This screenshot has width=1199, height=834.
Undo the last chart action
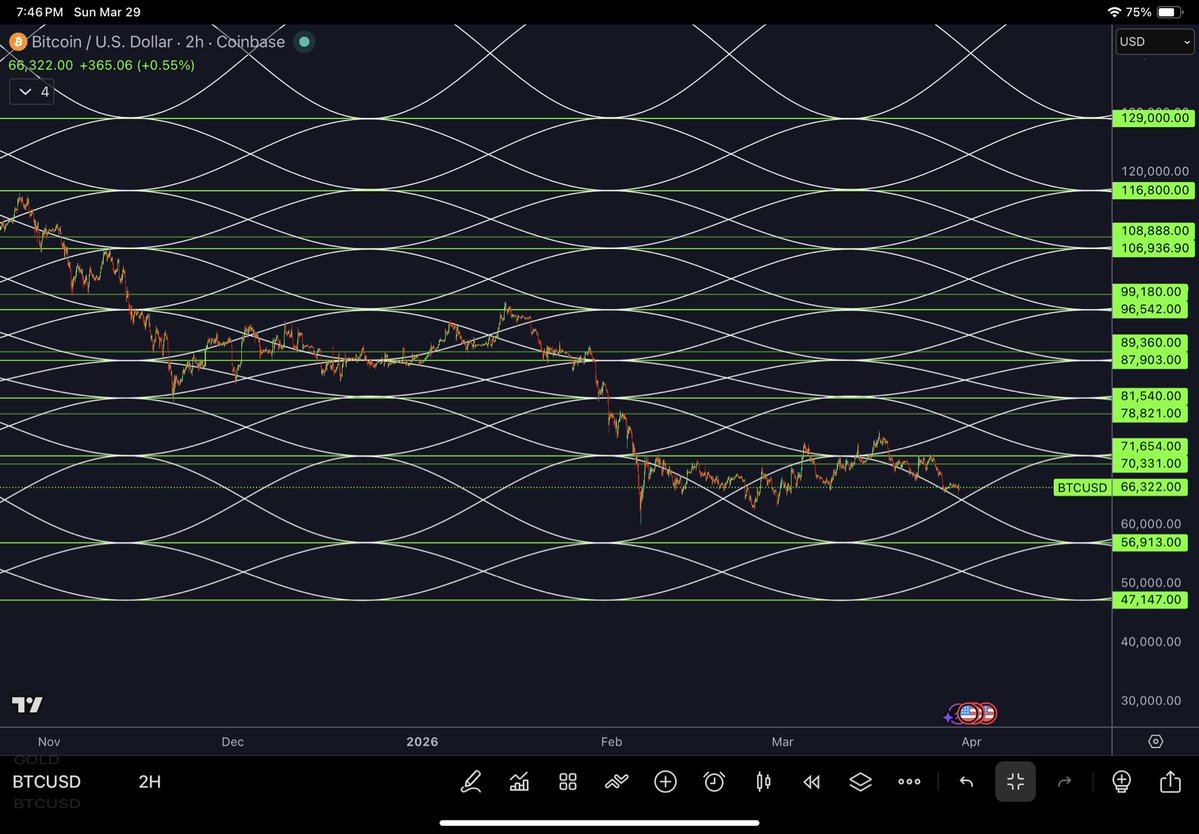(966, 782)
